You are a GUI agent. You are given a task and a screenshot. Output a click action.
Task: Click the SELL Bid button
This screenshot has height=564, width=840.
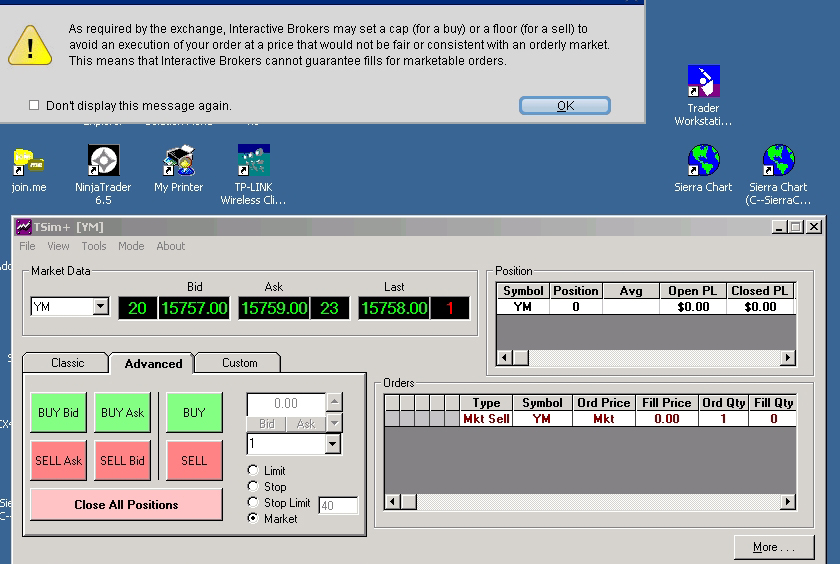122,461
